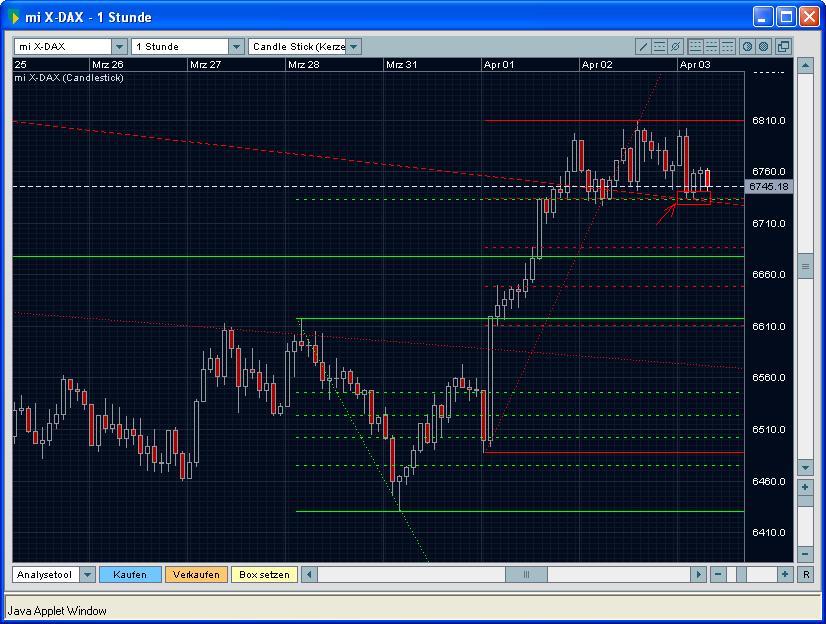Click the Java Applet Window status text
Screen dimensions: 826x624
coord(57,611)
